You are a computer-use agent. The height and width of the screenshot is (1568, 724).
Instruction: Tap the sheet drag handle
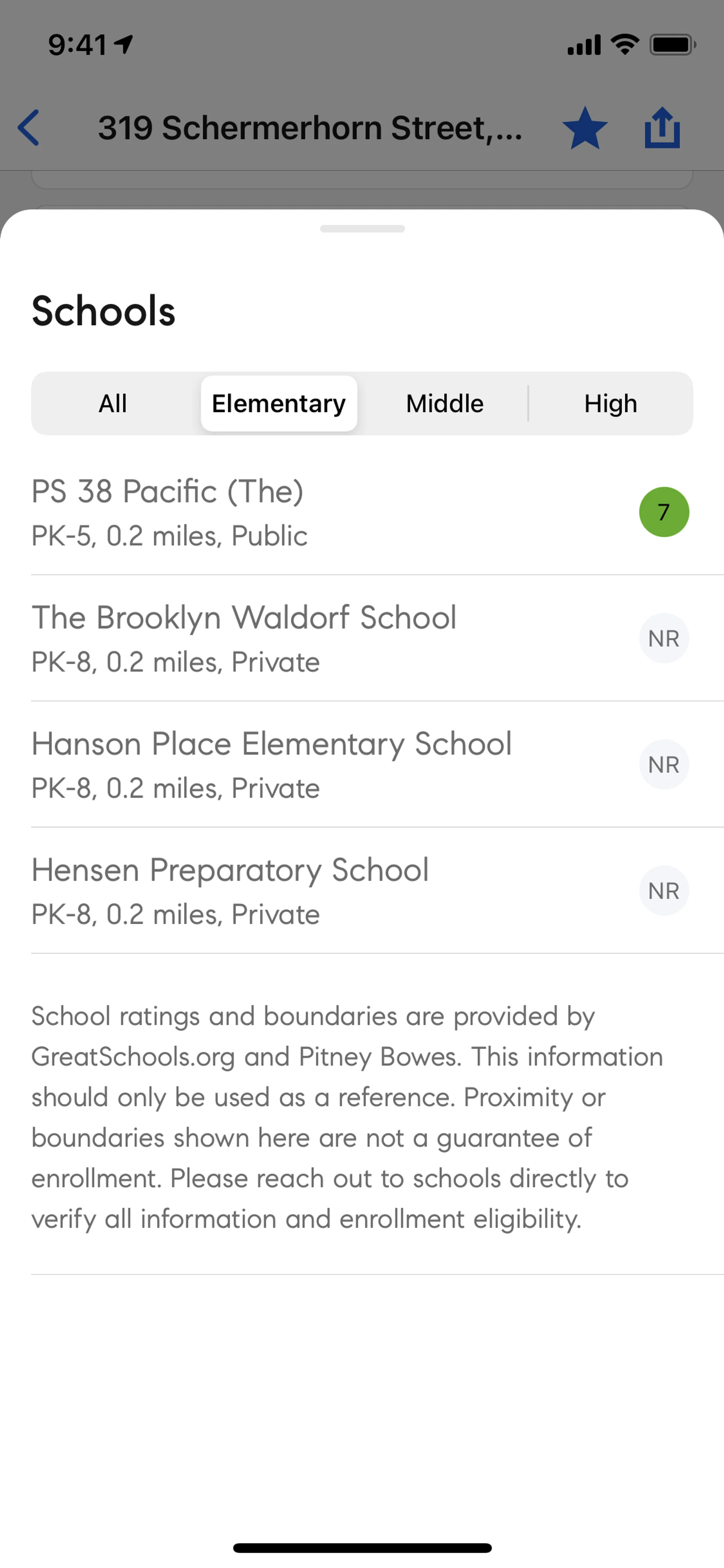(x=362, y=229)
